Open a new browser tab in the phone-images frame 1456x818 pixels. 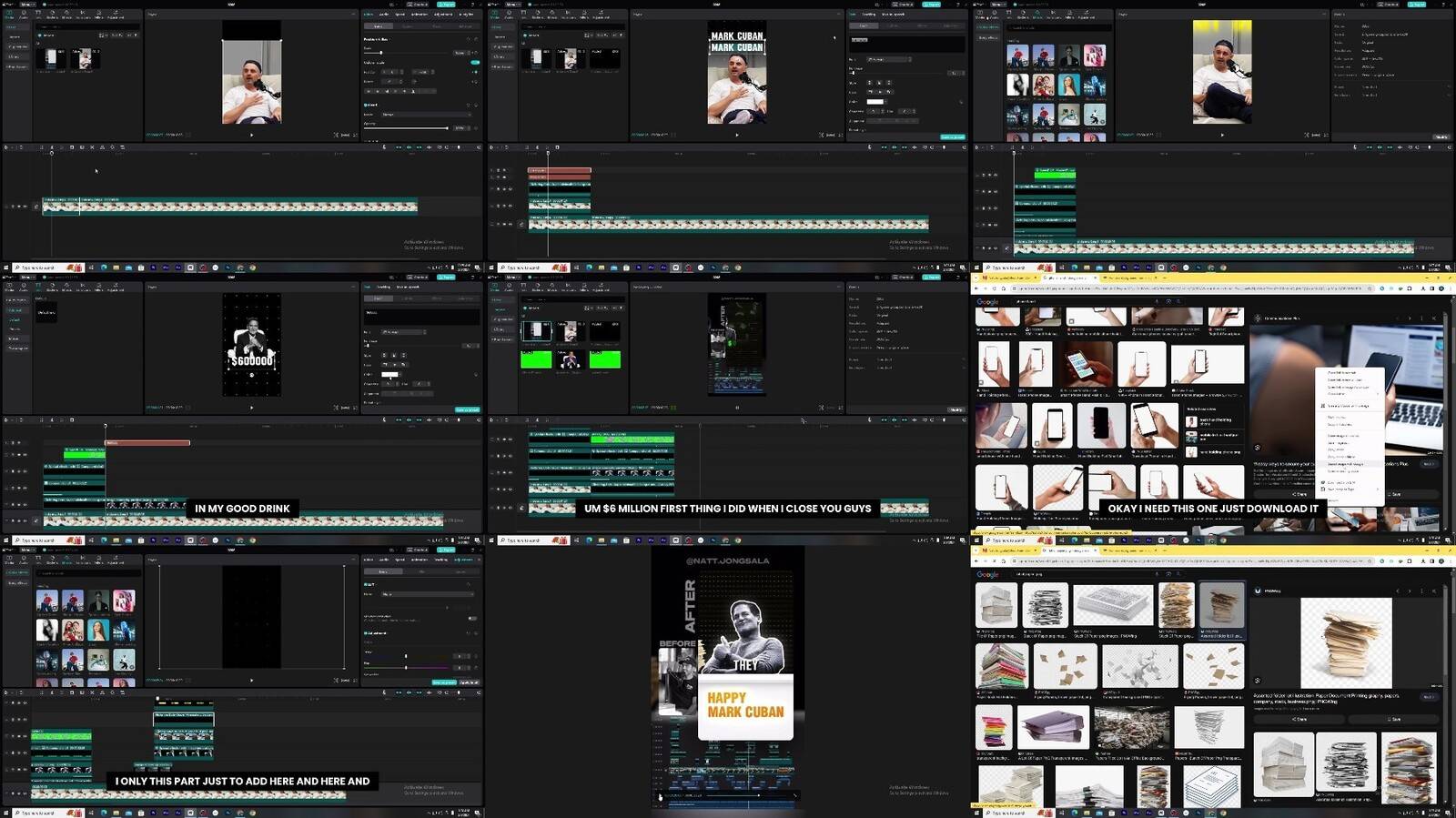coord(1165,278)
